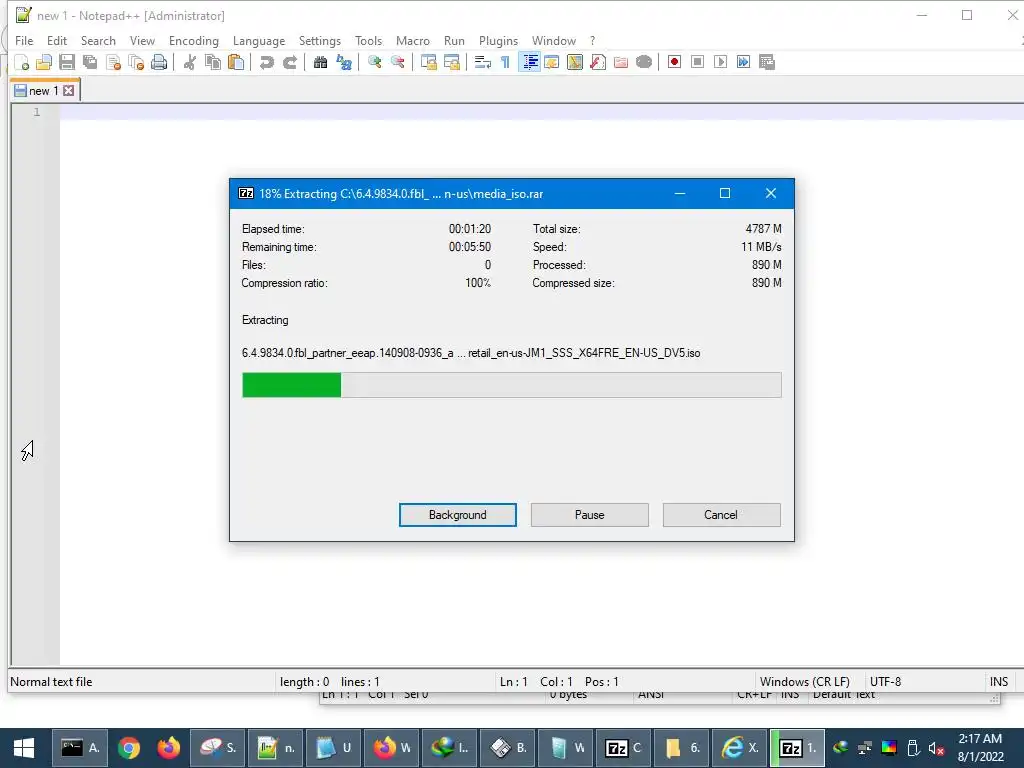Click the Save recorded macro icon
The height and width of the screenshot is (768, 1024).
[x=767, y=62]
